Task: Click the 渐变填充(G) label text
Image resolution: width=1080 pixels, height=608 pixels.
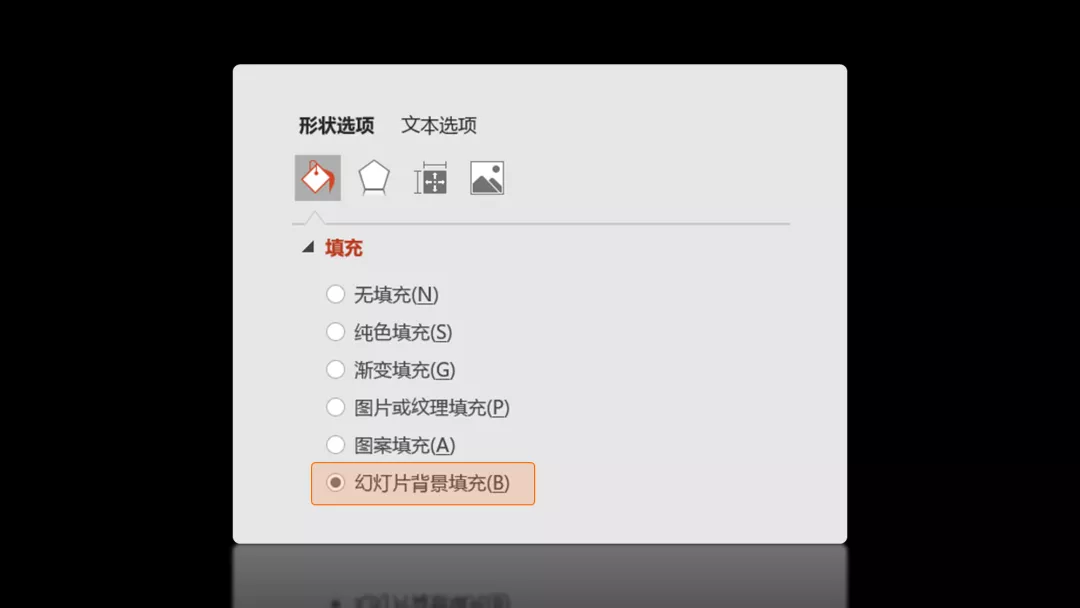Action: tap(404, 370)
